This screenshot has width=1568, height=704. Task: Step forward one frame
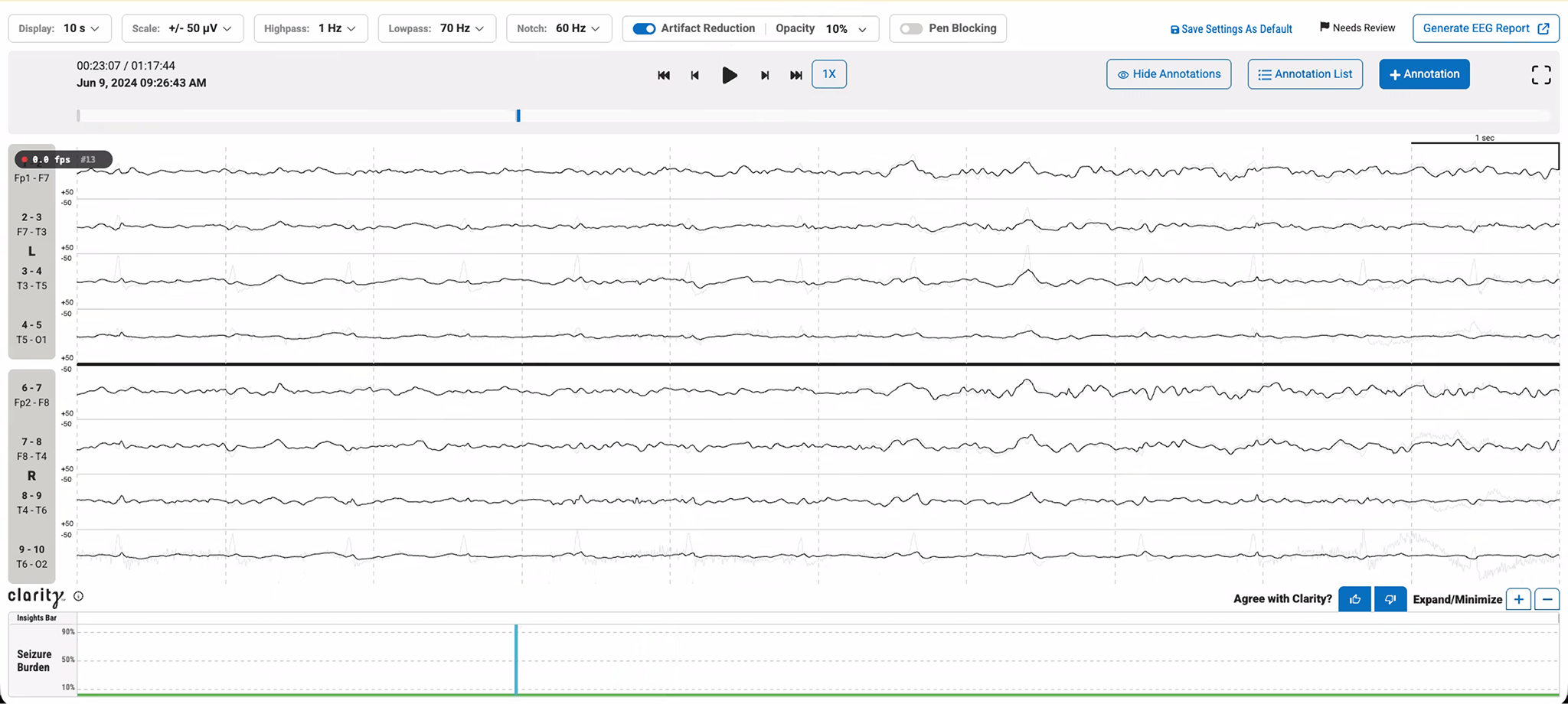point(765,75)
